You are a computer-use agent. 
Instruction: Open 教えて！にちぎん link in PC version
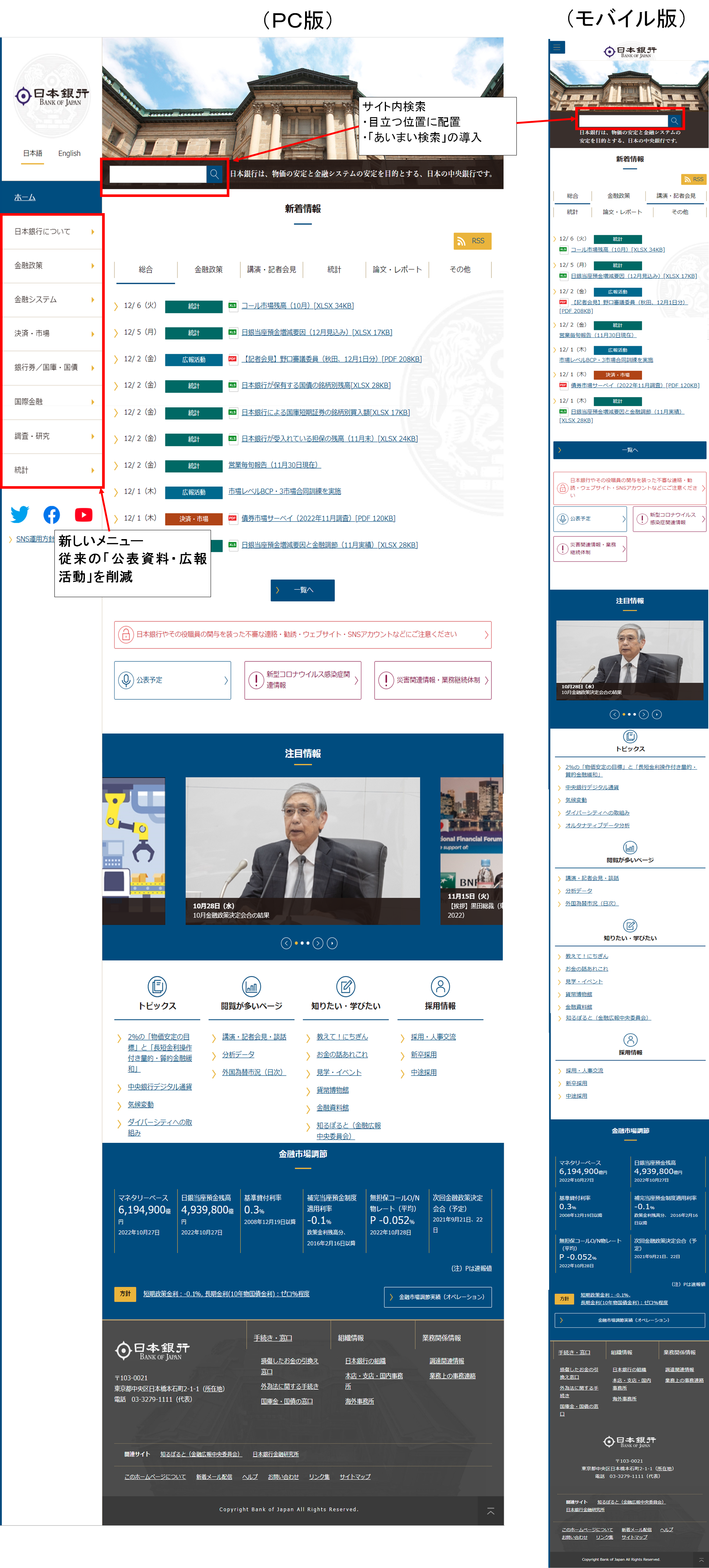coord(342,1037)
